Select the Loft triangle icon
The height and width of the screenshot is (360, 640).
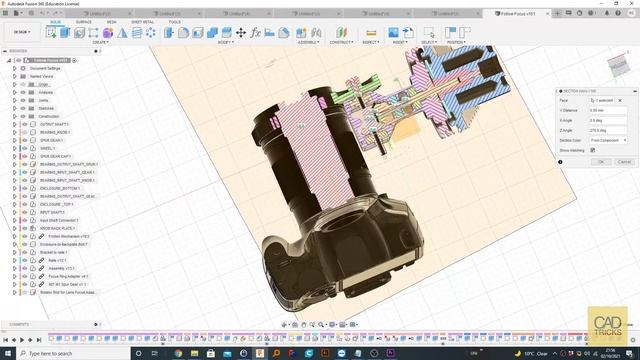point(122,32)
